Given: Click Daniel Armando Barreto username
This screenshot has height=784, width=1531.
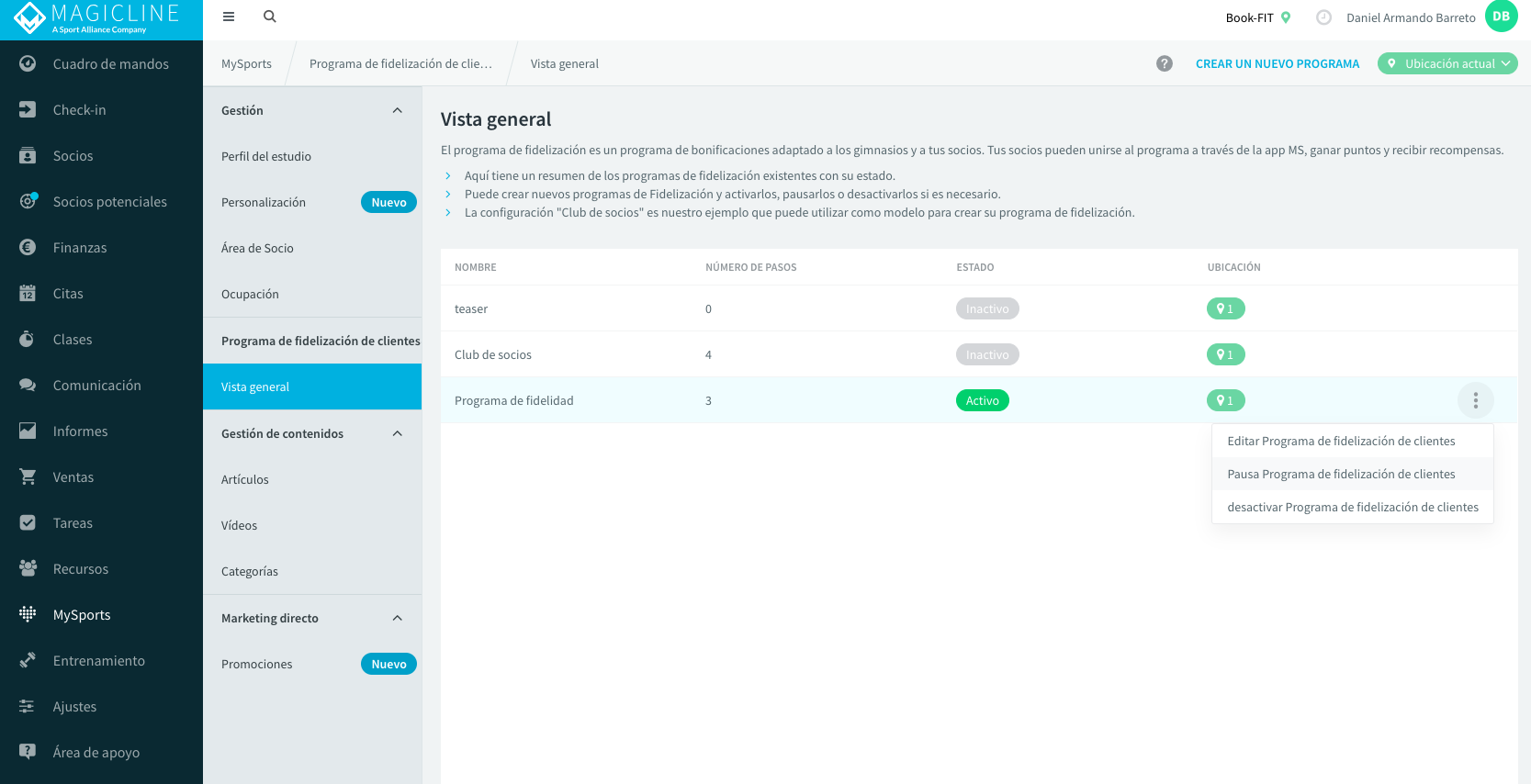Looking at the screenshot, I should tap(1411, 17).
